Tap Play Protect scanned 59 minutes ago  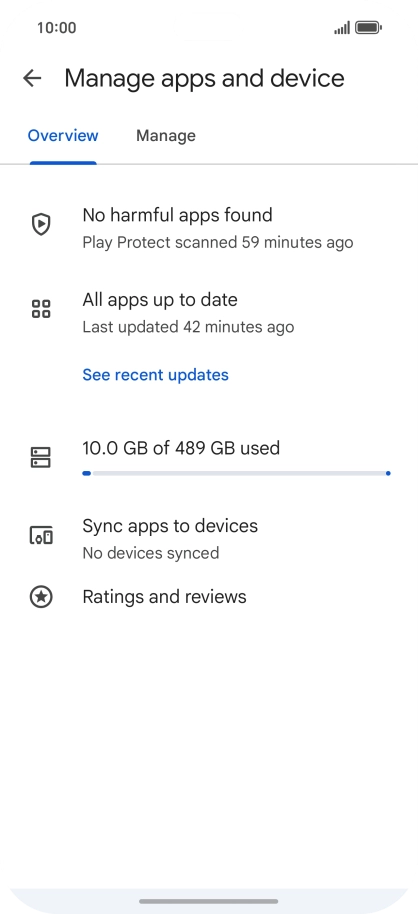(x=217, y=242)
